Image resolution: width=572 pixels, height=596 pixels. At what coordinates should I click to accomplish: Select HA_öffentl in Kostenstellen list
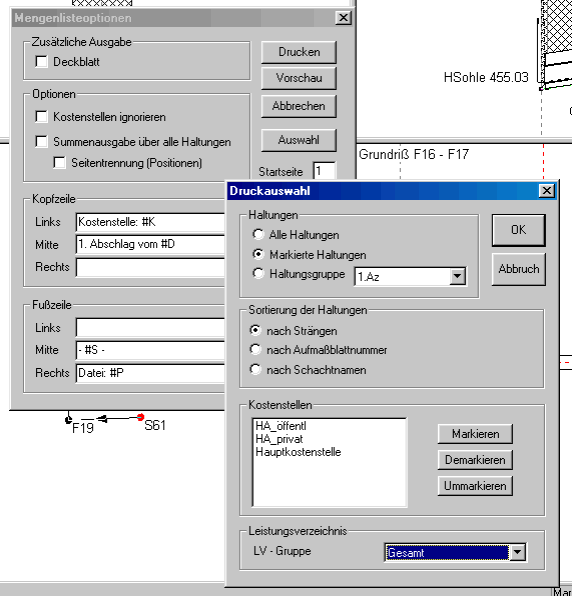[x=281, y=426]
